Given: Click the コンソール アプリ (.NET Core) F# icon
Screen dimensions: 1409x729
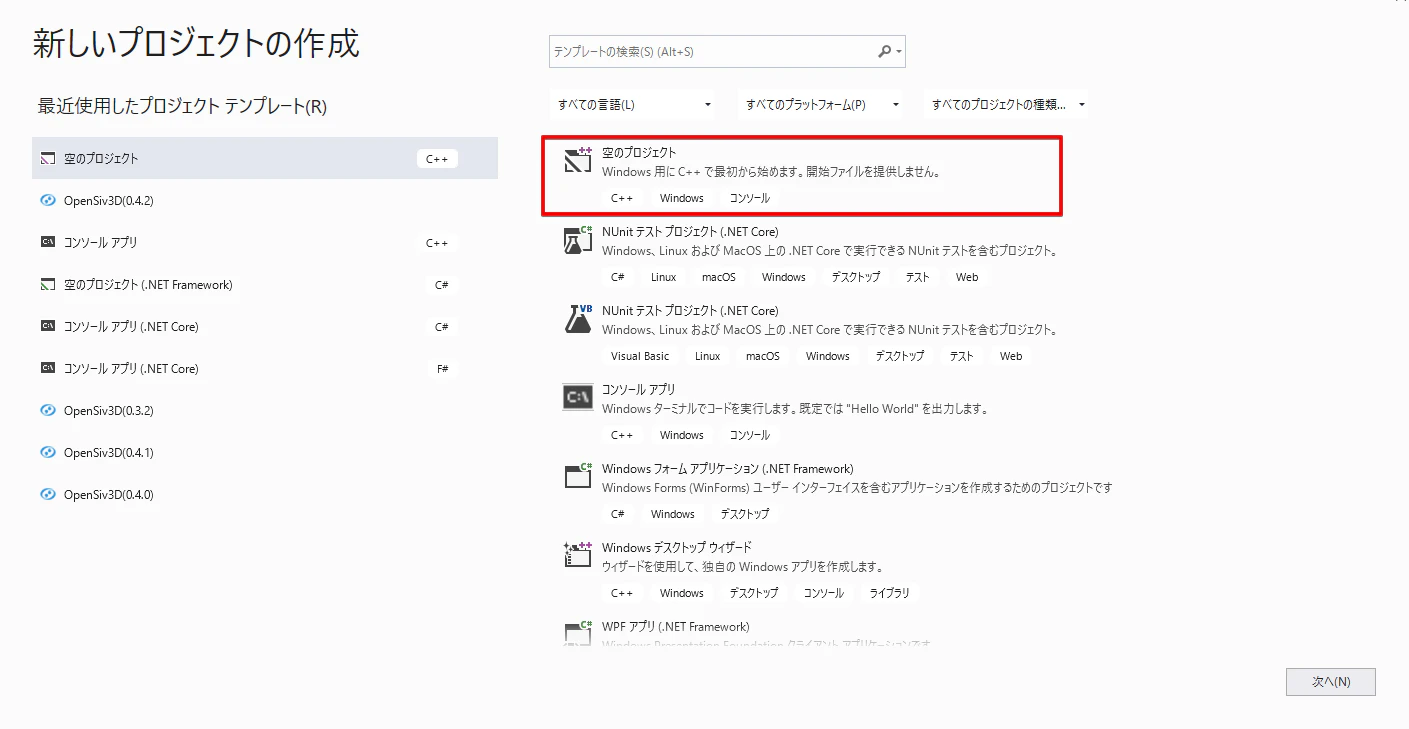Looking at the screenshot, I should 47,369.
